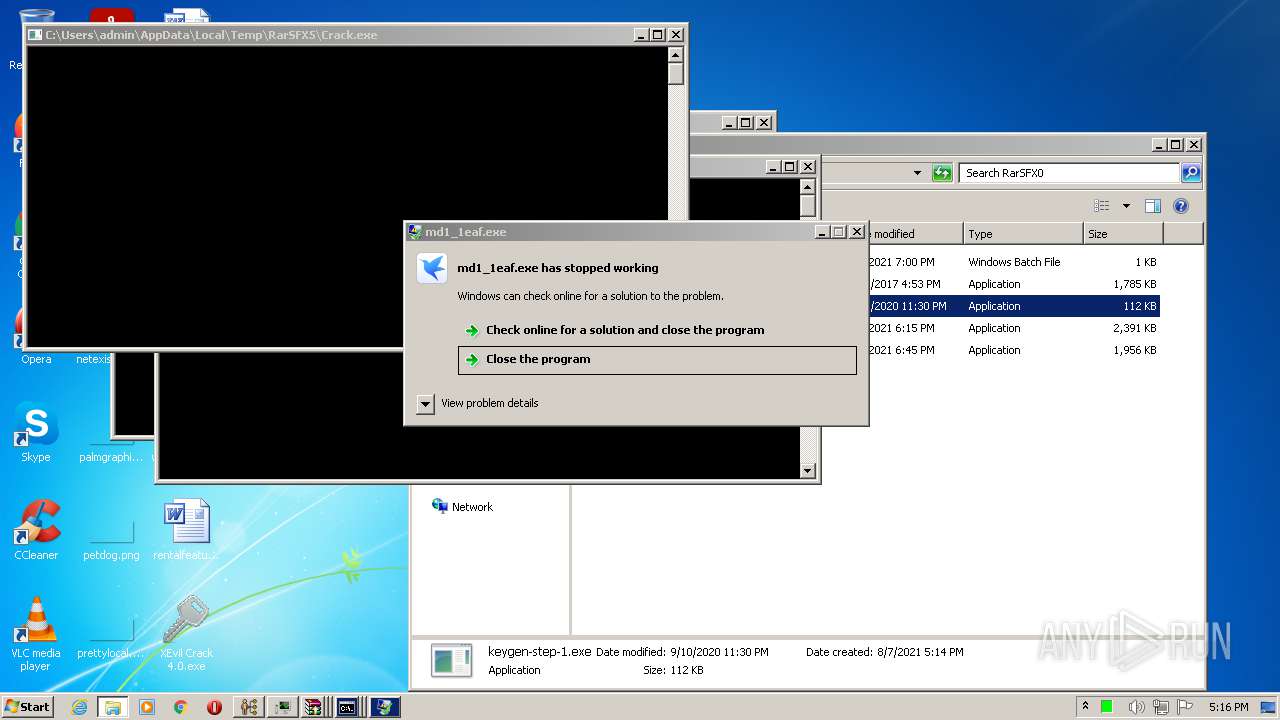Click the Explorer refresh button
This screenshot has width=1280, height=720.
942,173
